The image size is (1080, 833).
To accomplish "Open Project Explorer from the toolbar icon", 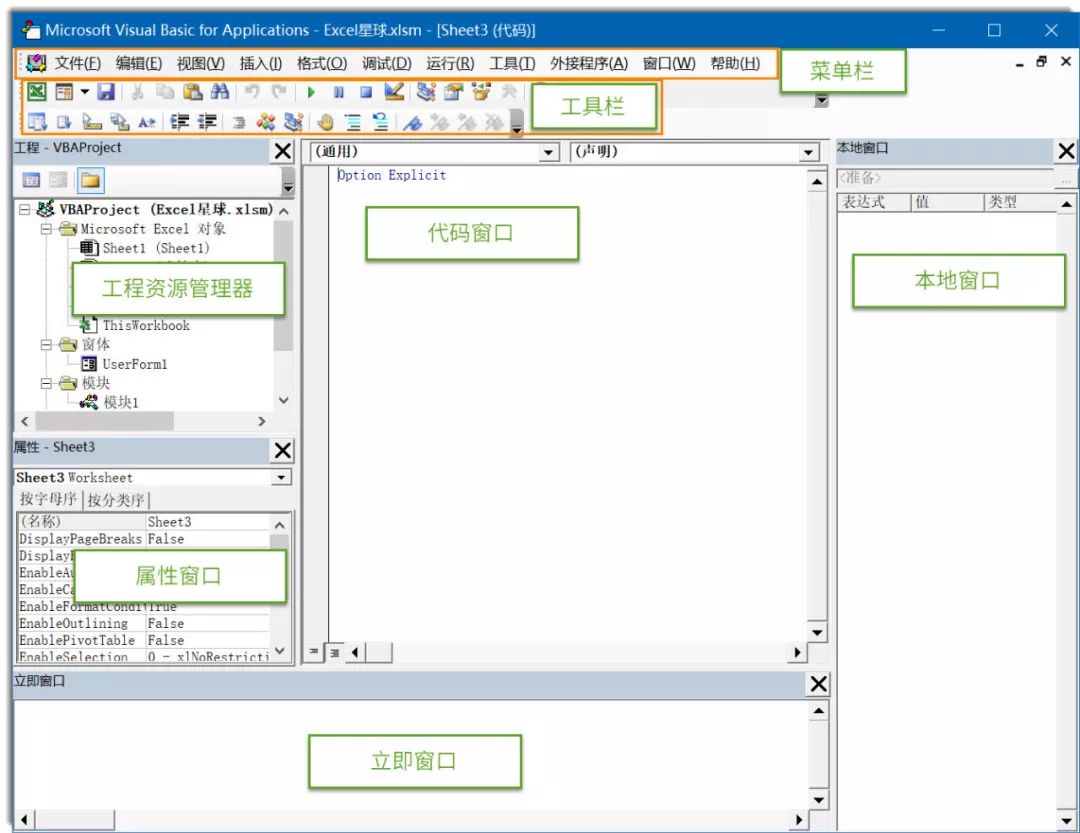I will pyautogui.click(x=426, y=92).
